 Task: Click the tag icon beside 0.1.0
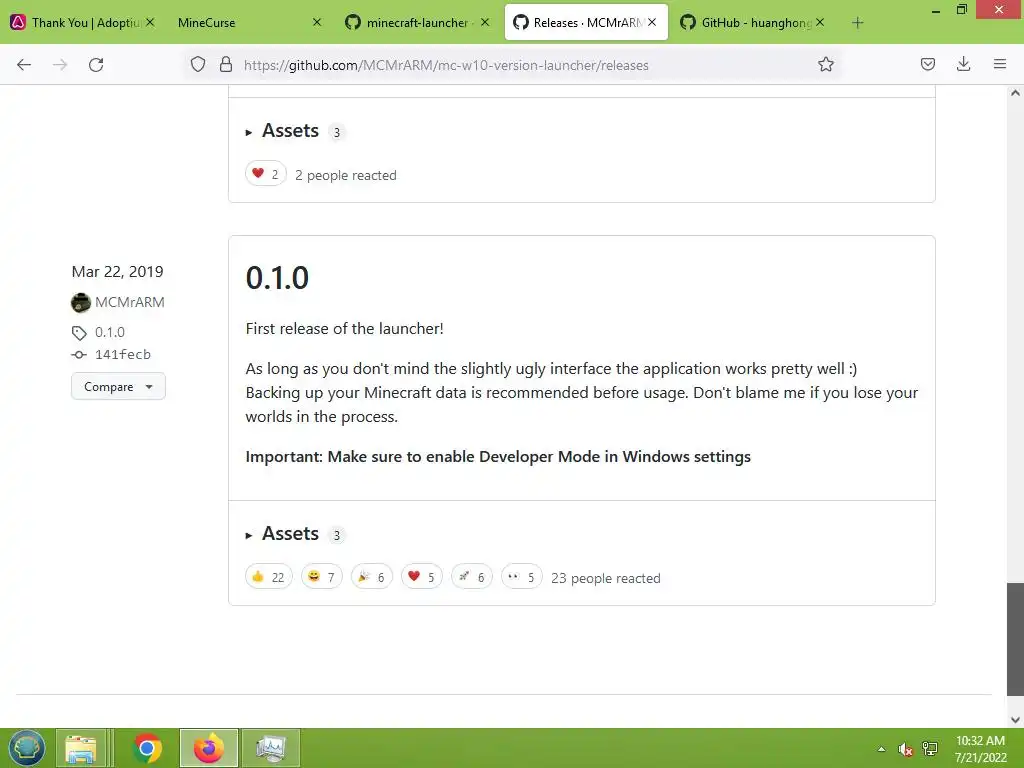tap(79, 333)
